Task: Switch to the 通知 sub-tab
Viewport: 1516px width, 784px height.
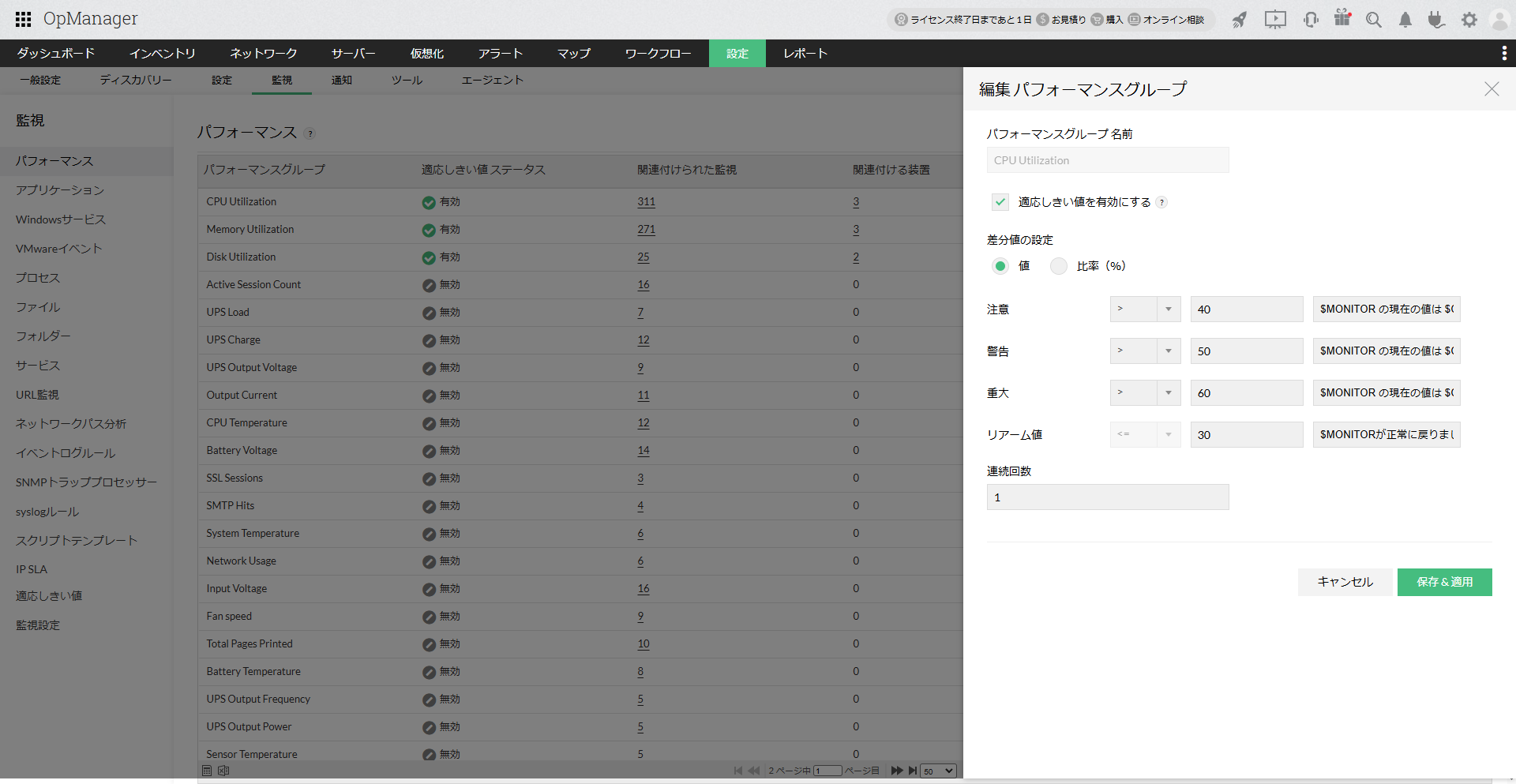Action: coord(342,80)
